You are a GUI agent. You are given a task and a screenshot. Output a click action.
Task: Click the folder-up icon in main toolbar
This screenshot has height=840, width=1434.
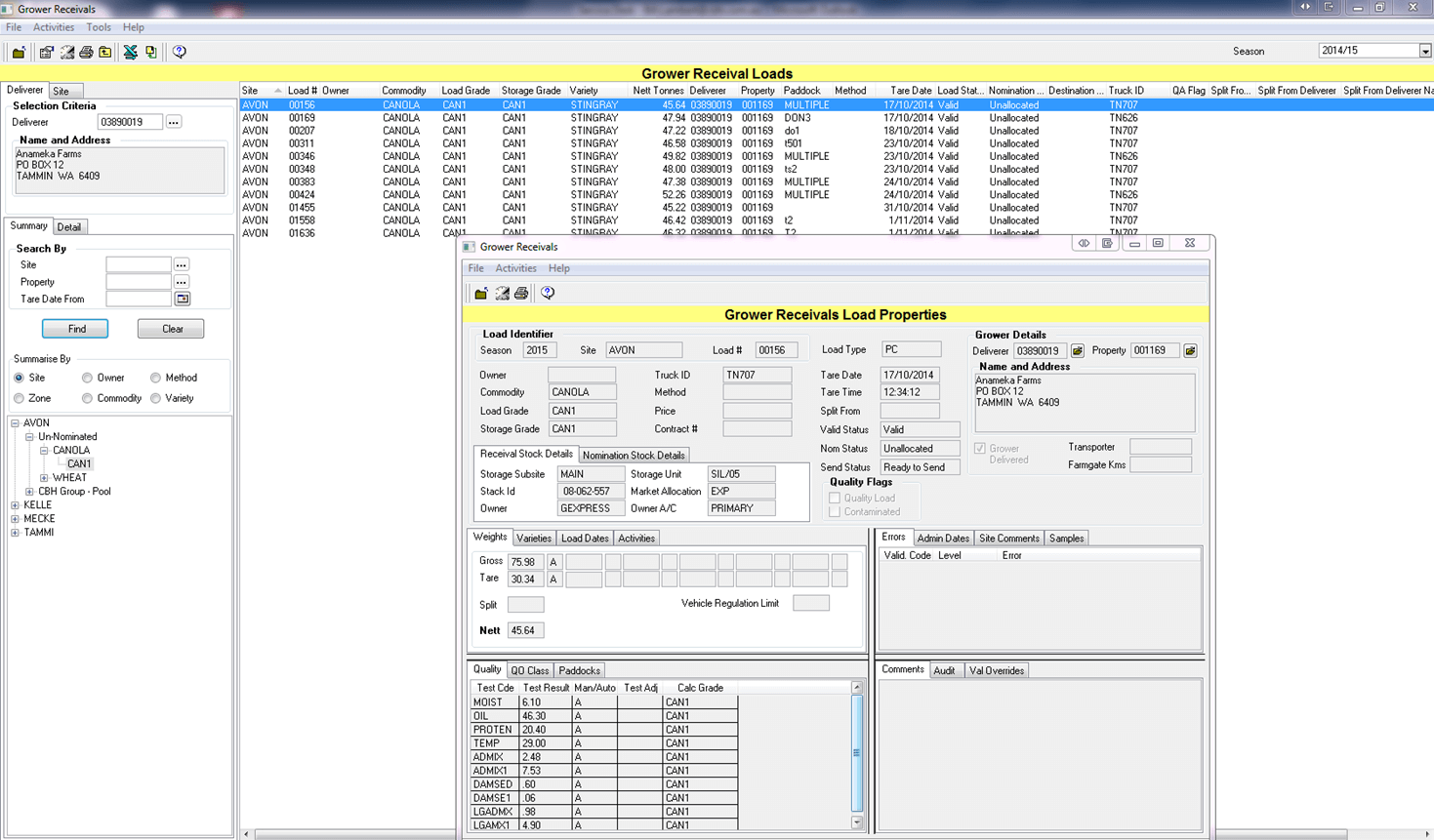click(105, 52)
